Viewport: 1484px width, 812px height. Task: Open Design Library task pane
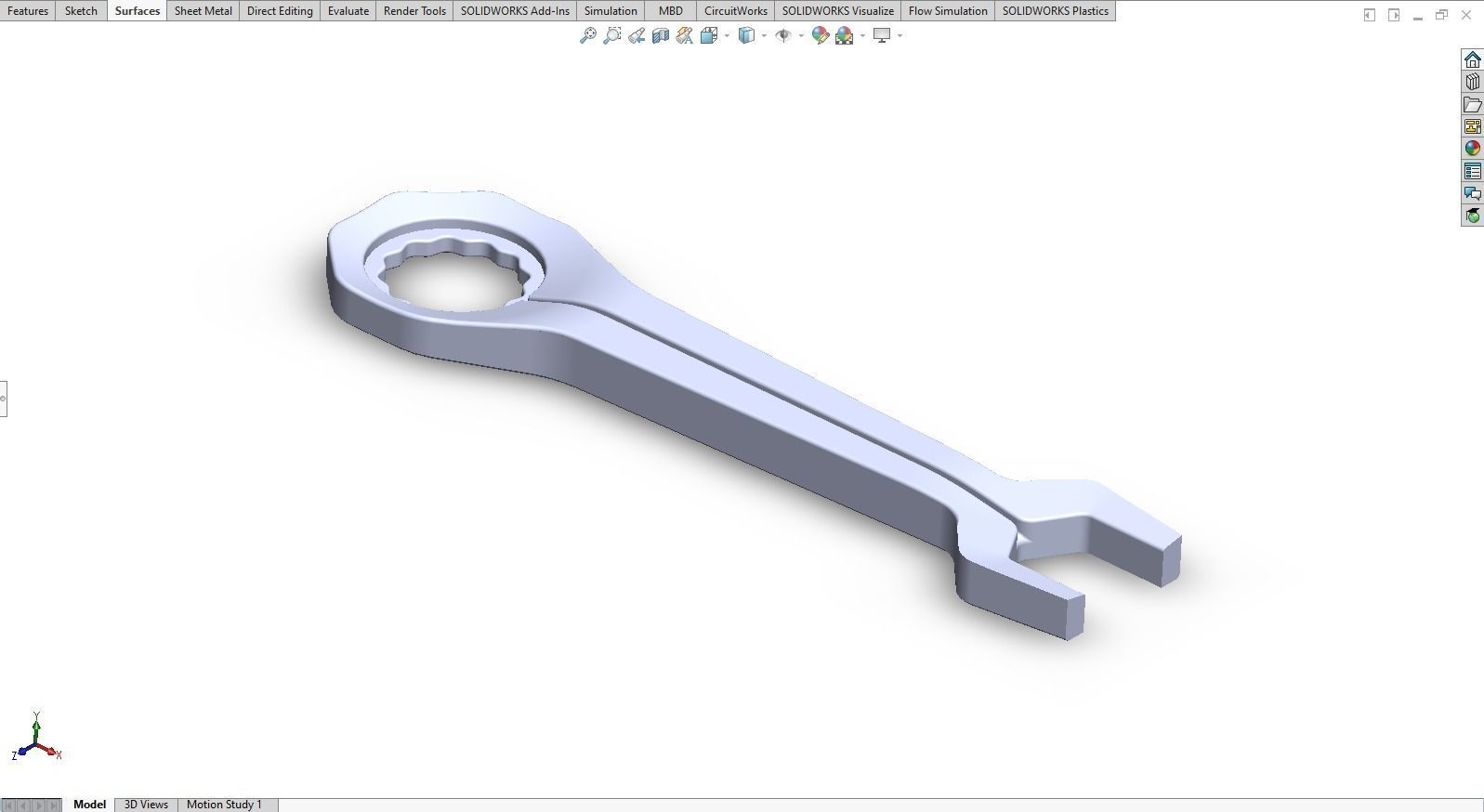1472,82
